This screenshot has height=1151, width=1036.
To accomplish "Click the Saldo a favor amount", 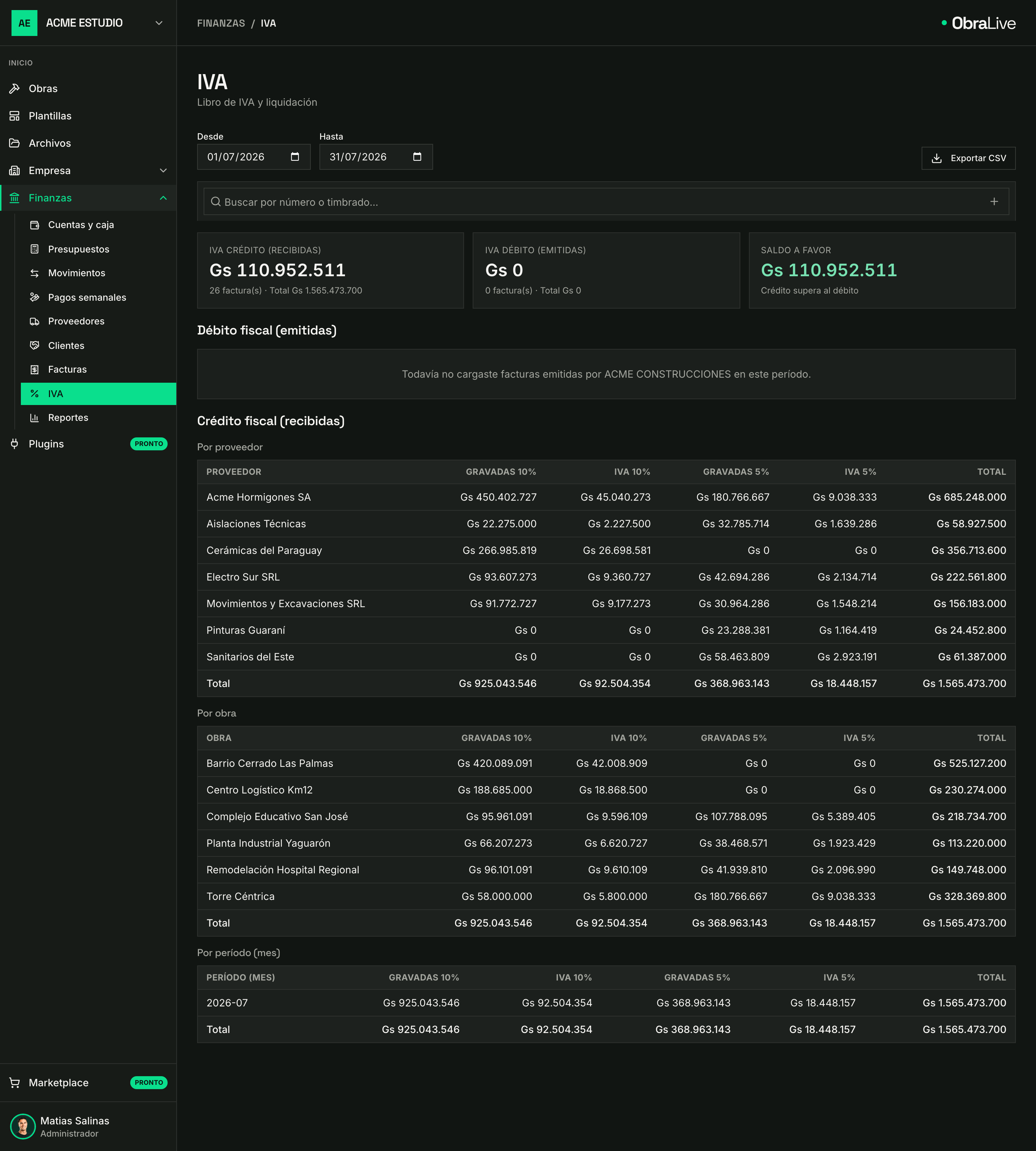I will click(x=829, y=270).
